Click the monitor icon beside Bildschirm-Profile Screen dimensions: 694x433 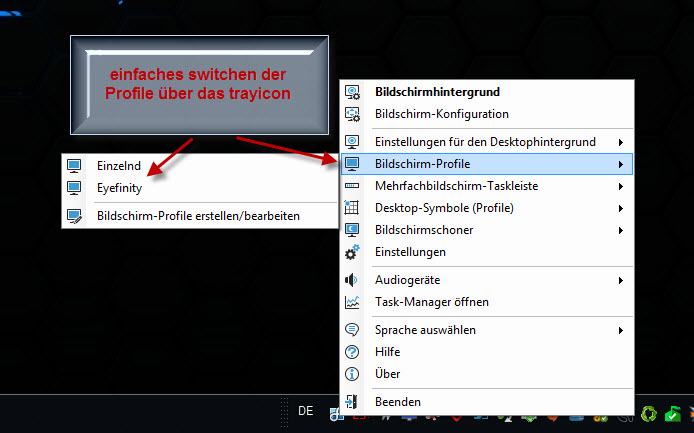click(x=352, y=164)
